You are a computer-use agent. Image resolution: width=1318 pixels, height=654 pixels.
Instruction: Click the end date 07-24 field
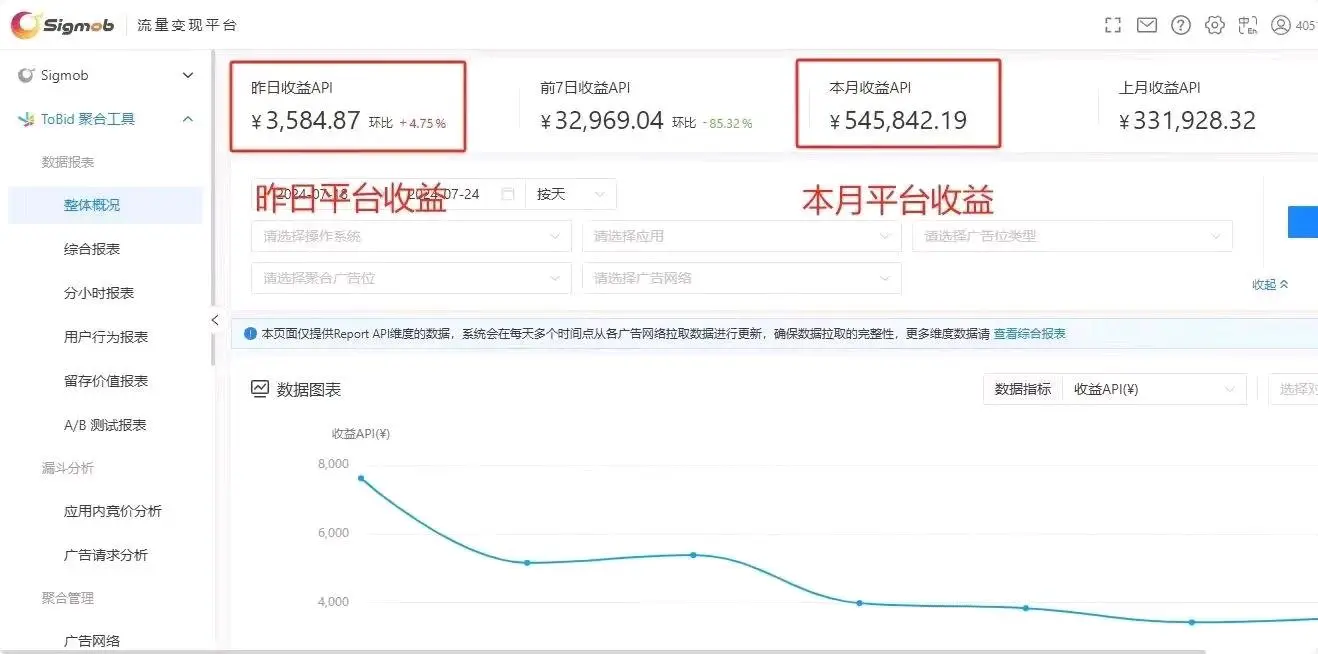[442, 194]
